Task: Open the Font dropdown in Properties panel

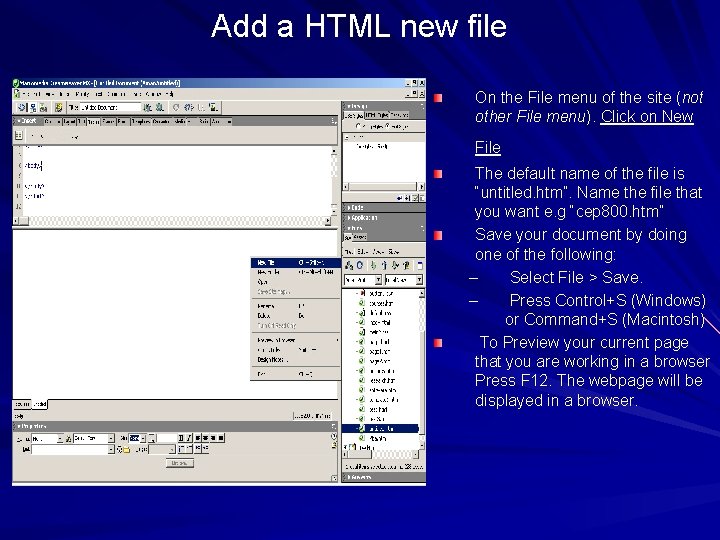Action: [x=111, y=439]
